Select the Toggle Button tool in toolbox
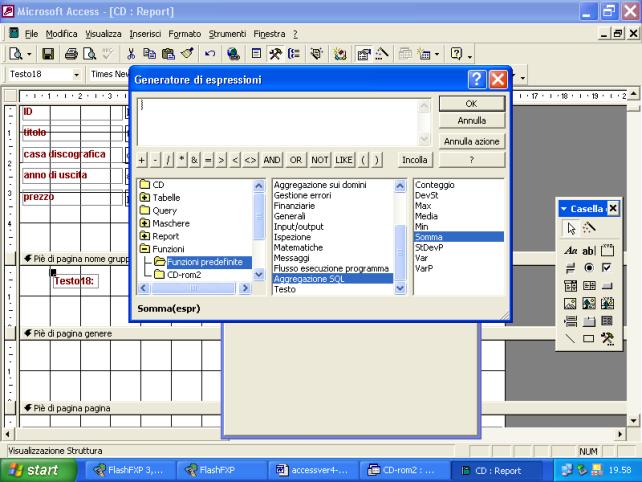The image size is (642, 482). (x=570, y=268)
